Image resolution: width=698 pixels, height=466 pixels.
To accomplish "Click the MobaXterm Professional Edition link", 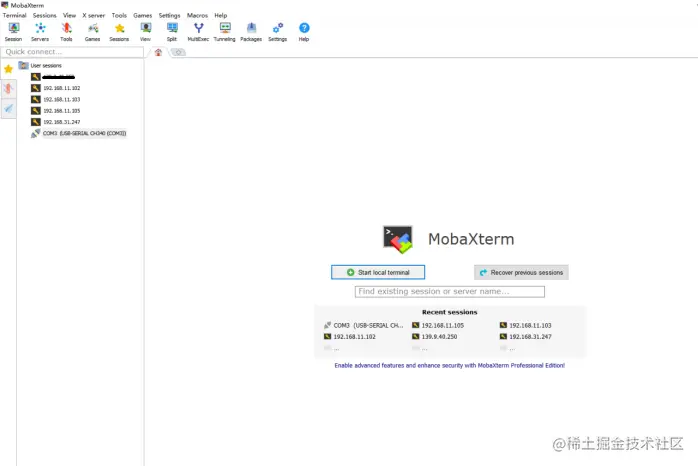I will pyautogui.click(x=450, y=365).
